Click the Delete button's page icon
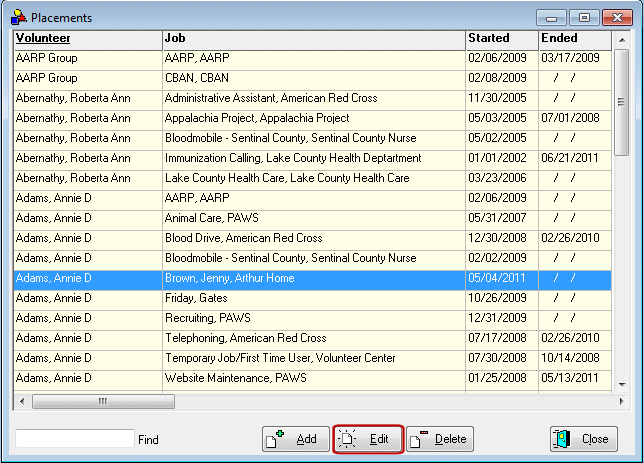 tap(419, 439)
